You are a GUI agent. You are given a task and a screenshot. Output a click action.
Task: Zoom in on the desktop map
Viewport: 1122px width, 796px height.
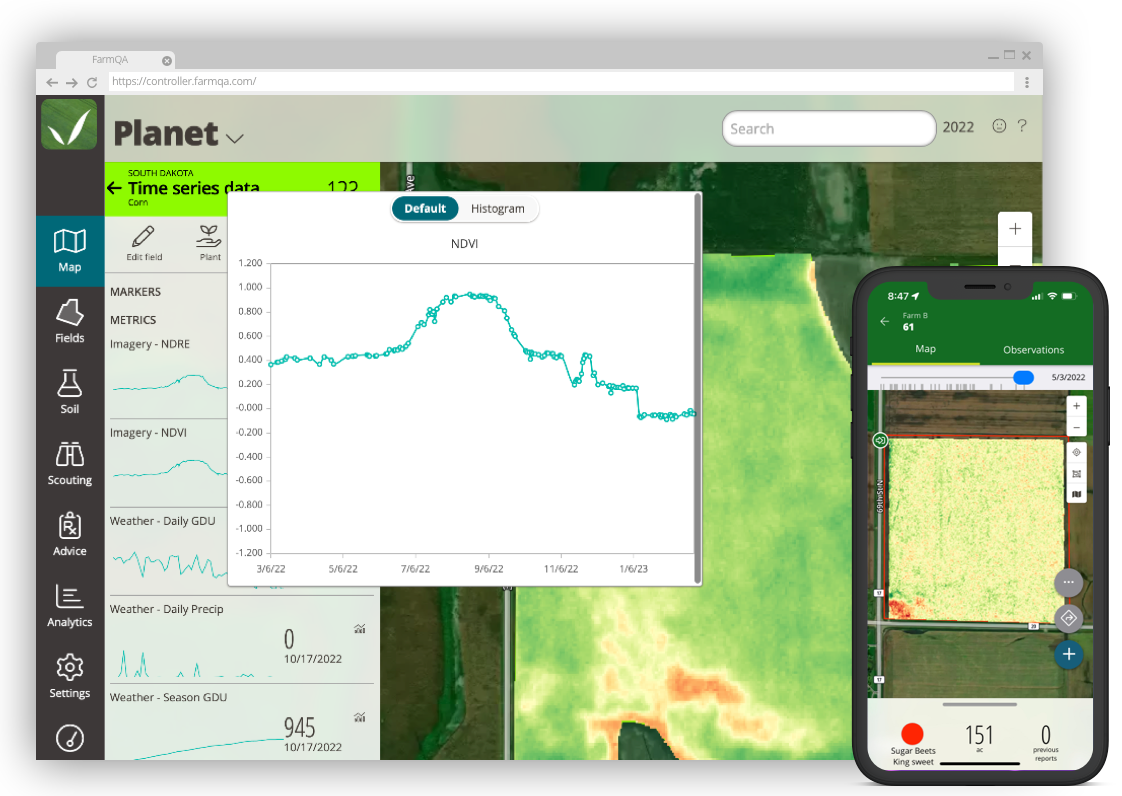coord(1015,229)
